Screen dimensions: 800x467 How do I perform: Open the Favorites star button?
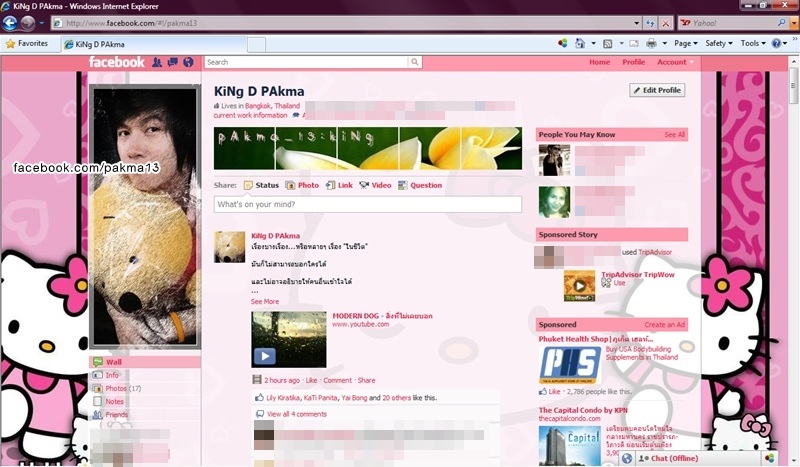click(27, 44)
